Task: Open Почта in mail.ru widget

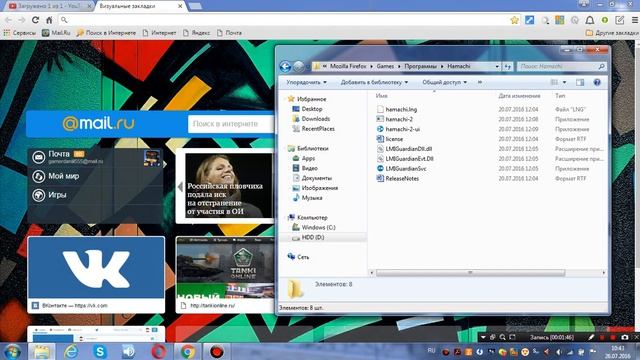Action: [x=59, y=154]
